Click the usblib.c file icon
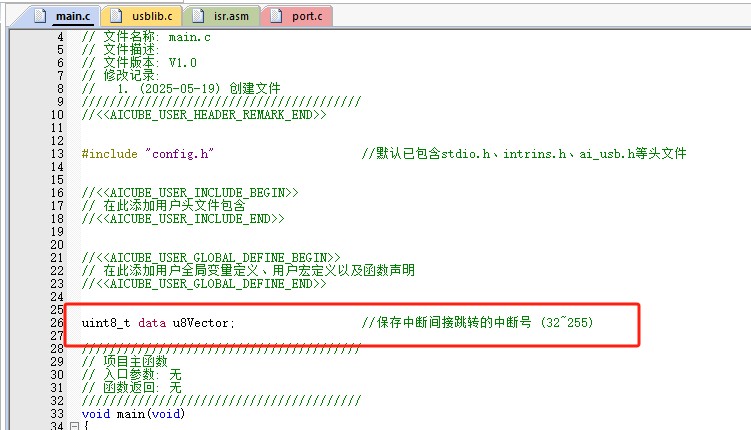Viewport: 751px width, 430px height. [x=114, y=17]
